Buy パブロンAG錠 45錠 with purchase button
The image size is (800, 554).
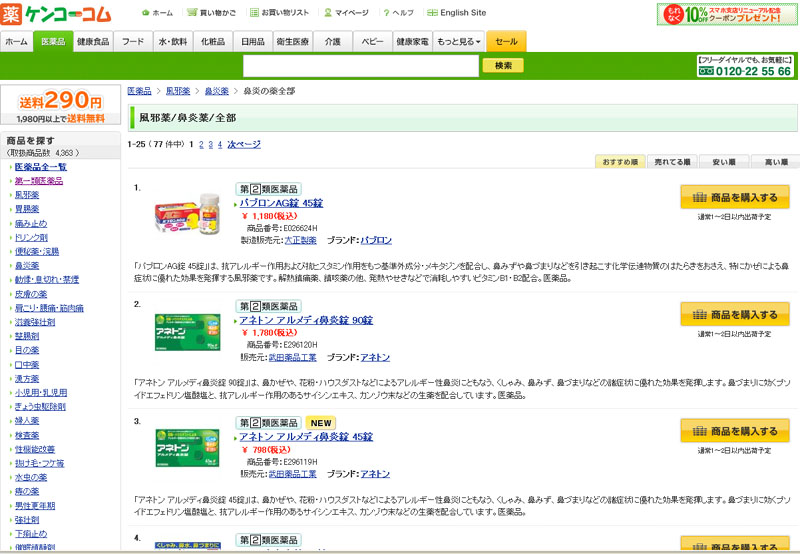point(735,197)
